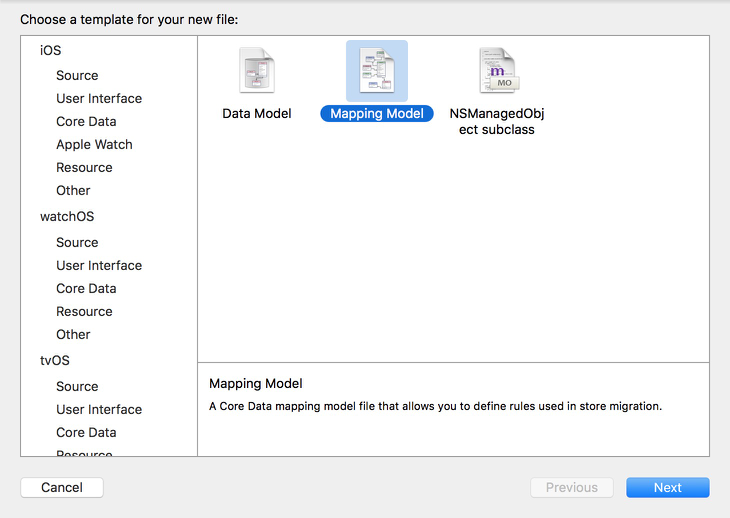Screen dimensions: 730x518
Task: Select the tvOS category header
Action: click(x=55, y=360)
